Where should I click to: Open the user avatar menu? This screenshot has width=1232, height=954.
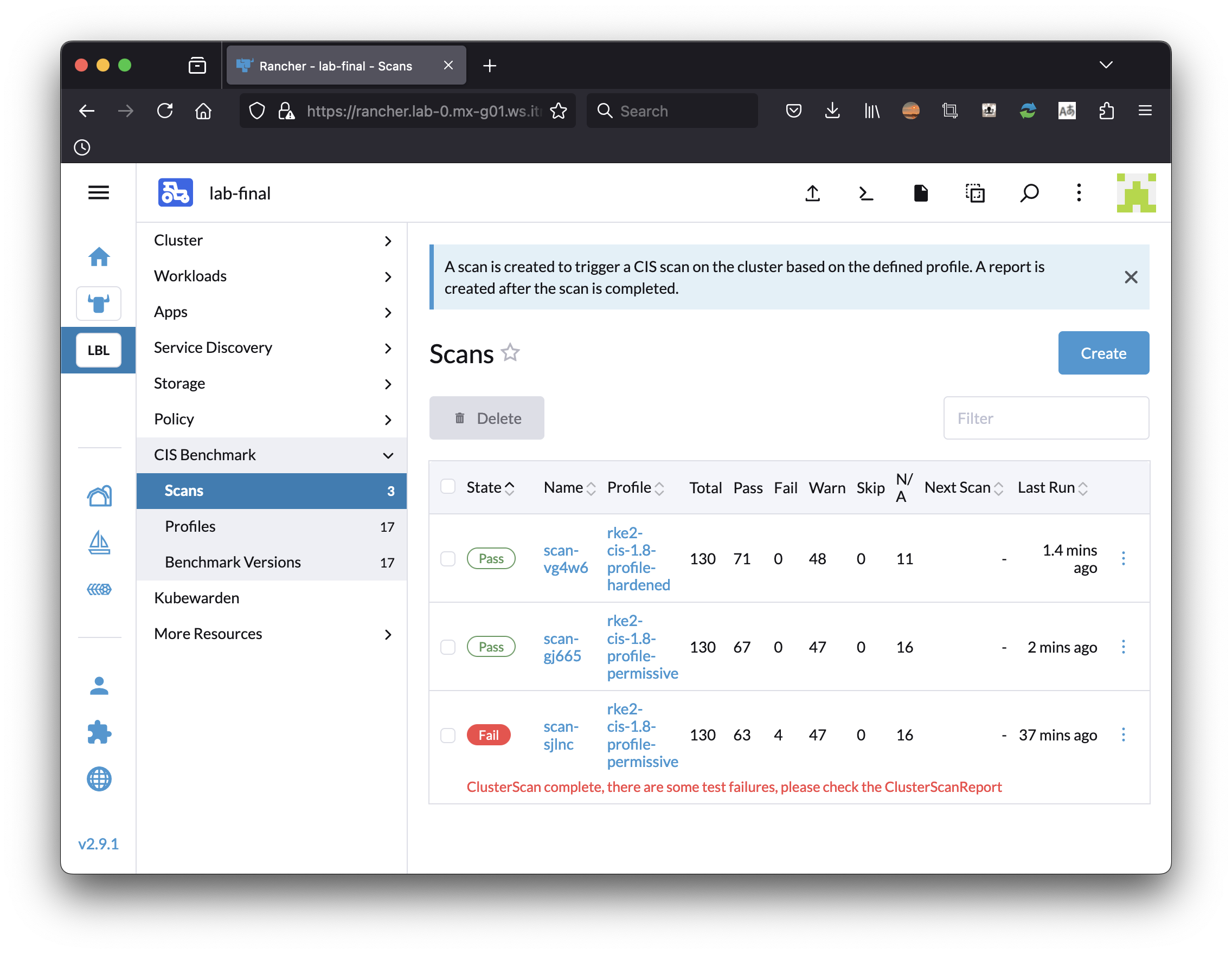1136,194
